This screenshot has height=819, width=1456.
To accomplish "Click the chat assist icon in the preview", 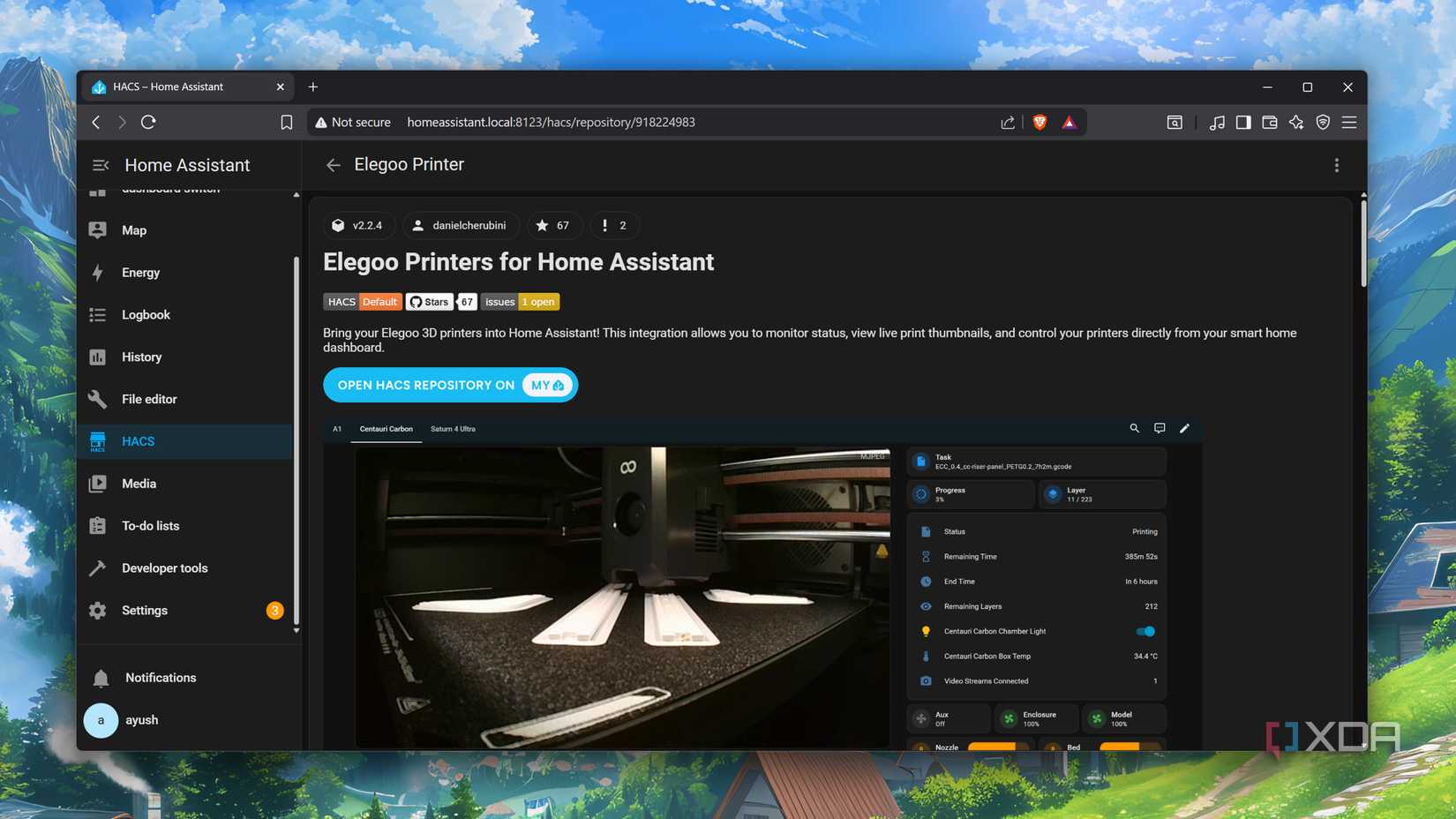I will (x=1160, y=428).
